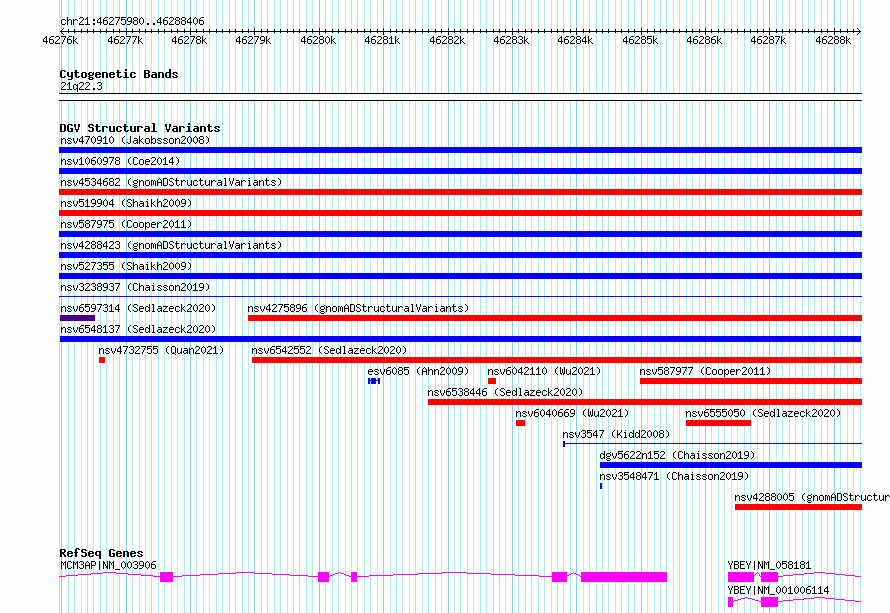Viewport: 890px width, 613px height.
Task: Click the nsv3547 (Kidd2008) thin line
Action: pyautogui.click(x=712, y=443)
